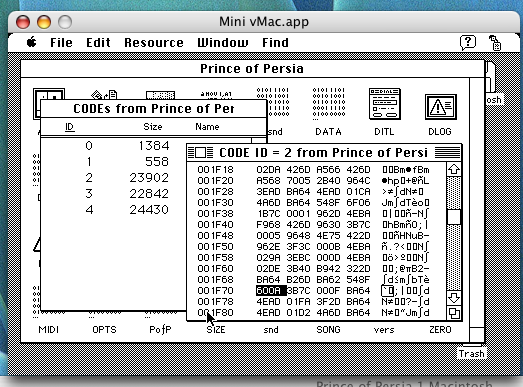The height and width of the screenshot is (387, 523).
Task: Click size value 24430 in CODEs list
Action: coord(149,210)
